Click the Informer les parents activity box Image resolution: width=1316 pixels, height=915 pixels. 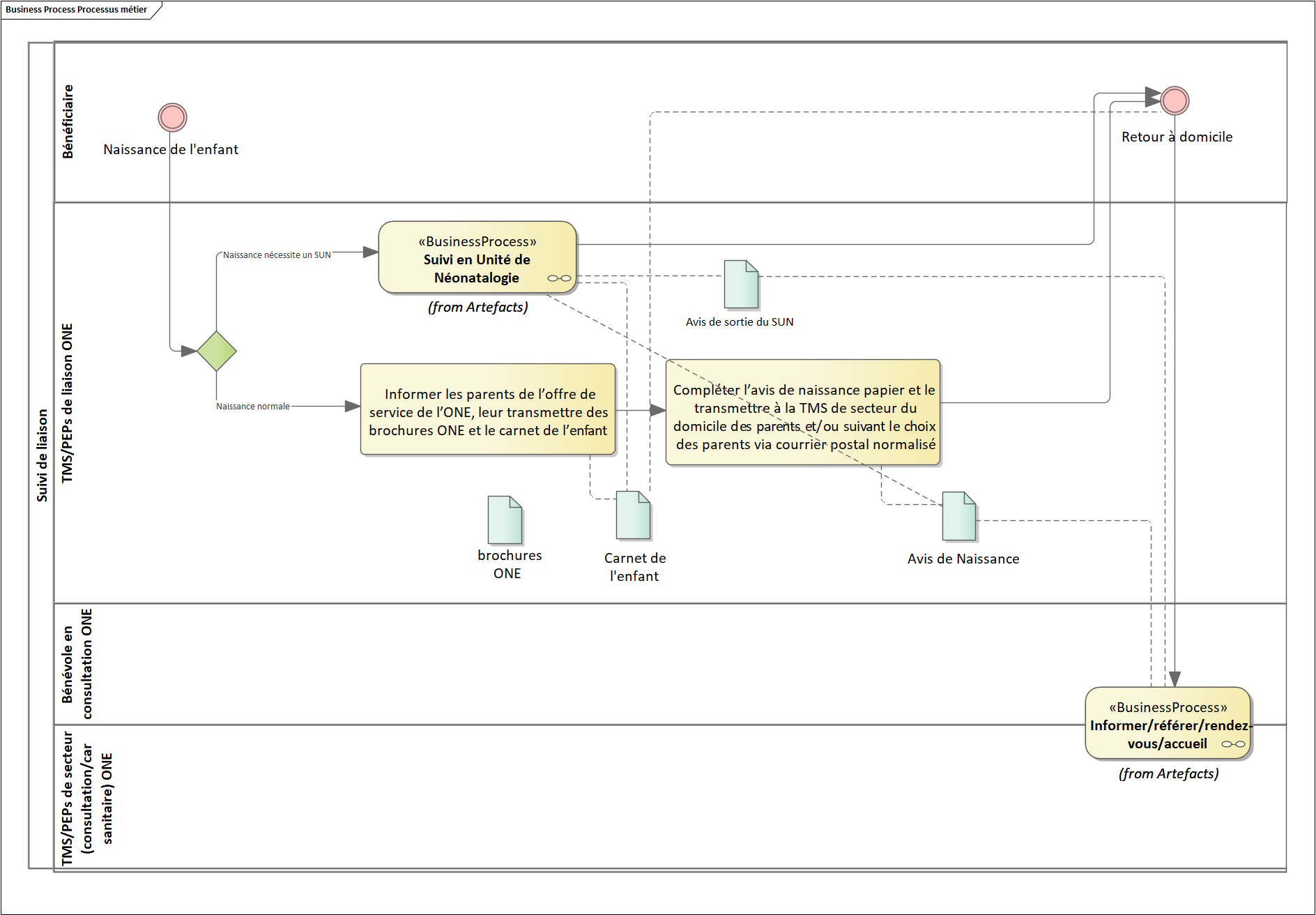click(x=487, y=409)
